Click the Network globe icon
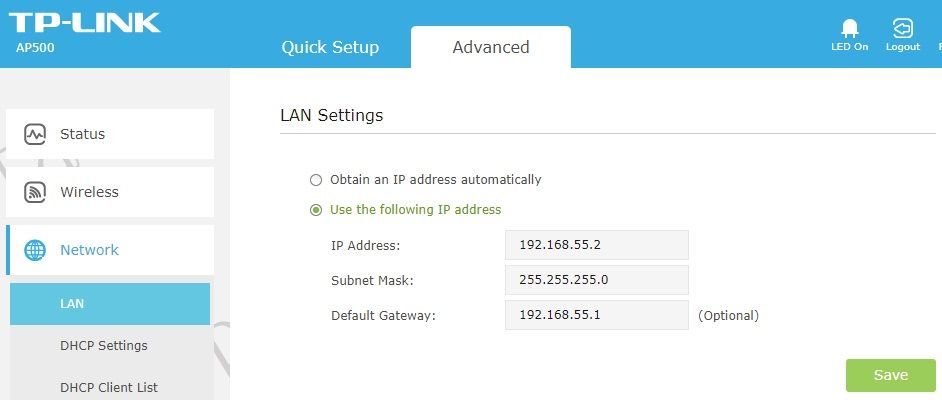 pos(34,250)
